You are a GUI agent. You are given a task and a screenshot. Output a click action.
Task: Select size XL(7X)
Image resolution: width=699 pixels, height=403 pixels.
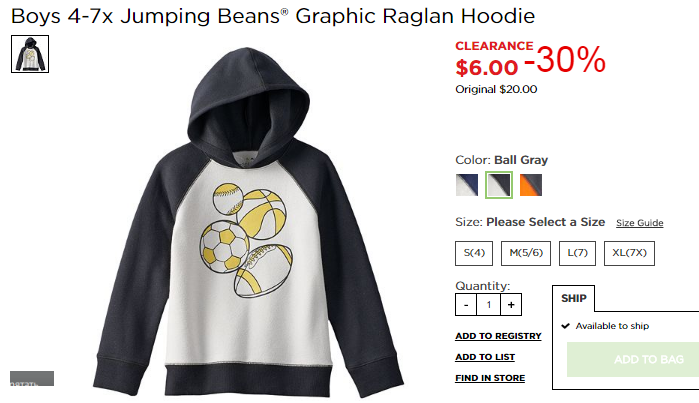(629, 253)
